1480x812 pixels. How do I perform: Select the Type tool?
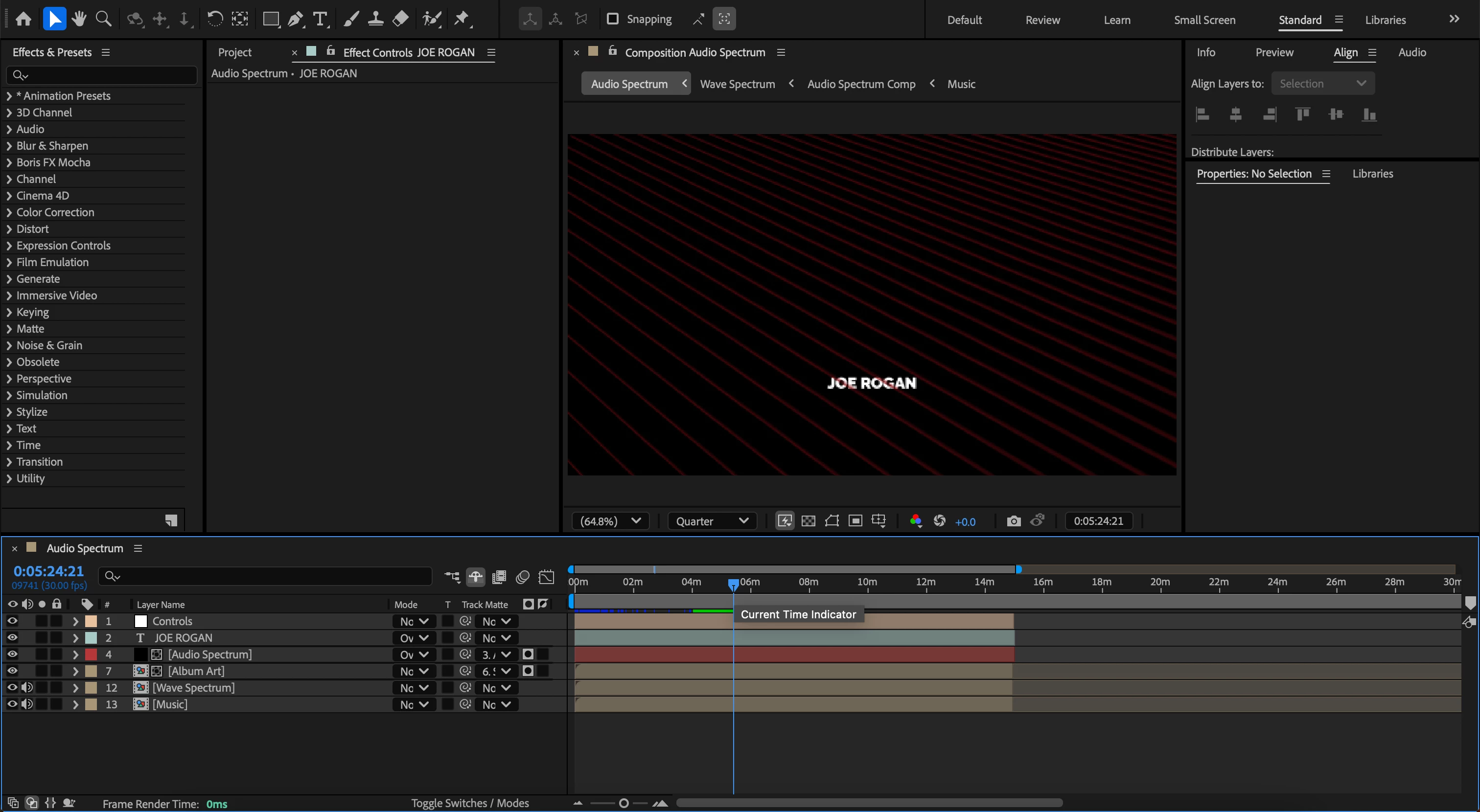point(320,19)
